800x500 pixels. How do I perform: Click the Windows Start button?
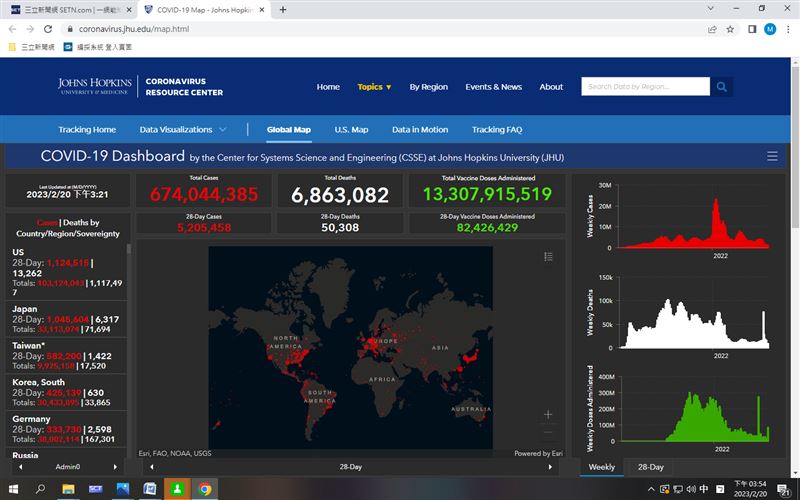click(x=13, y=489)
